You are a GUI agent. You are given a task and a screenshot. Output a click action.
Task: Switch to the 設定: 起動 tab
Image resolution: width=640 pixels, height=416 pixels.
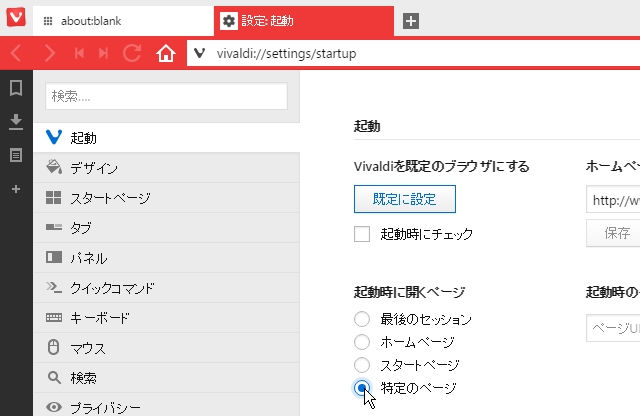click(x=304, y=21)
